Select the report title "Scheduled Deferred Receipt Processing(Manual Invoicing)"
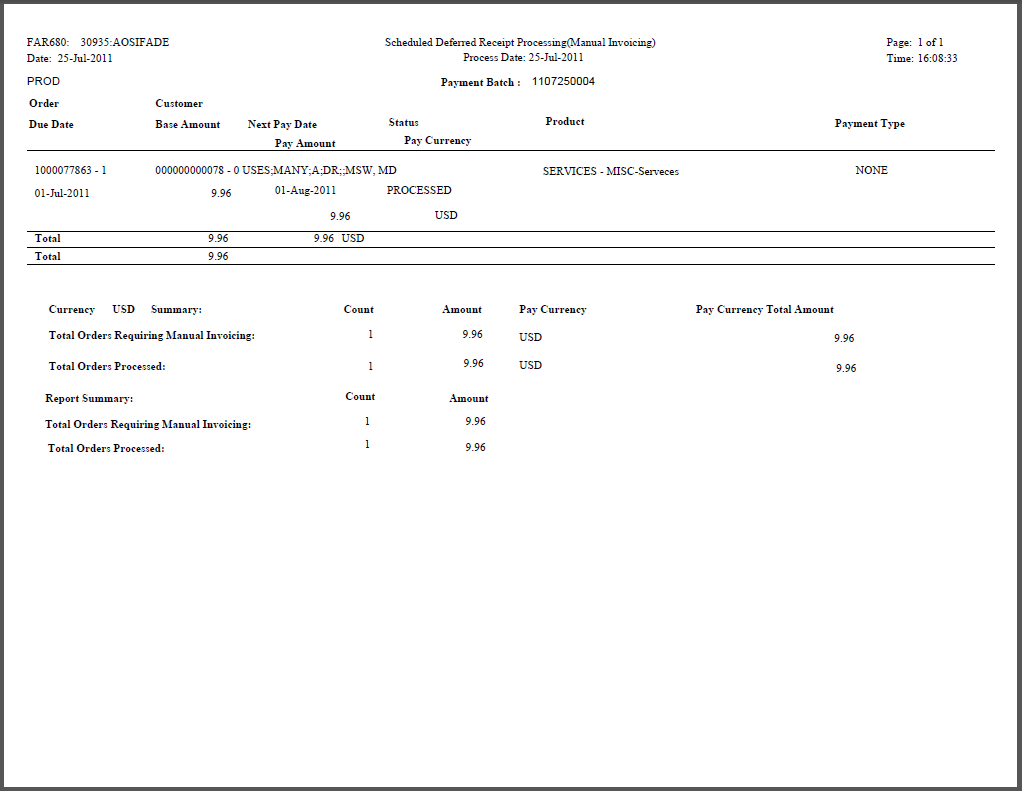The width and height of the screenshot is (1022, 791). pos(520,42)
